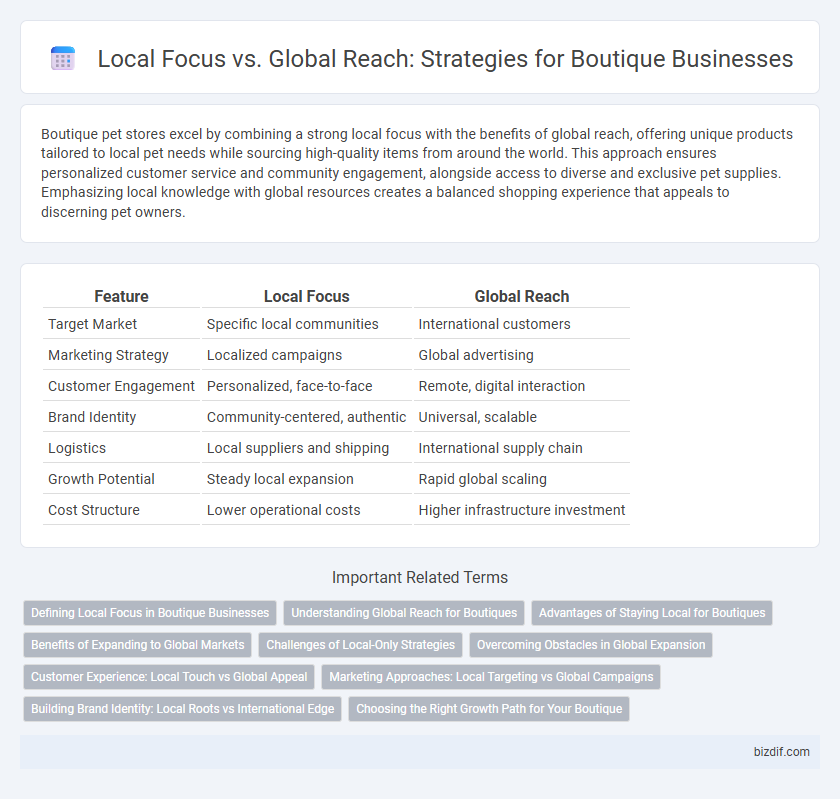The image size is (840, 799).
Task: Click the 'Global advertising' cell
Action: coord(522,355)
